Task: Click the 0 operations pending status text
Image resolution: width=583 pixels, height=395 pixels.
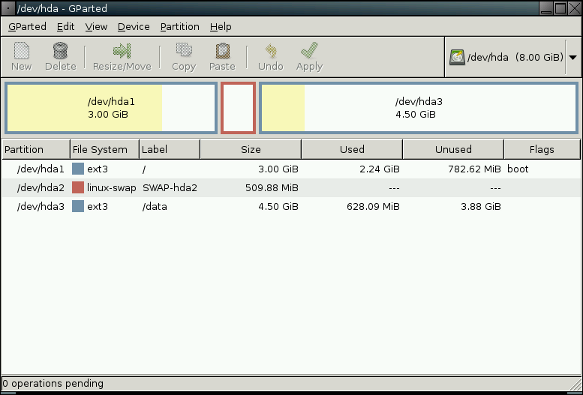Action: pos(53,383)
